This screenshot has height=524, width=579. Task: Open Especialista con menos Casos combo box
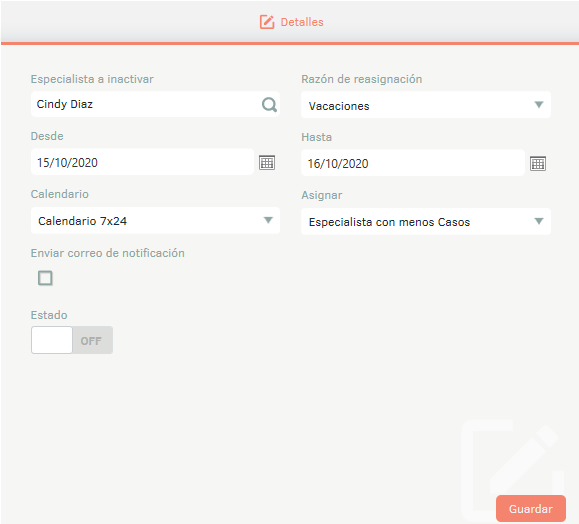tap(426, 222)
